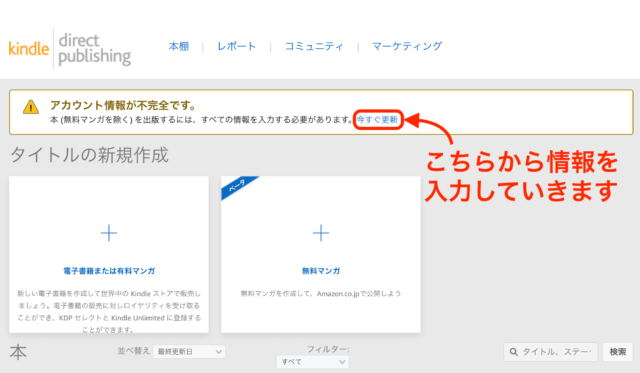Open the 本棚 (Bookshelf) tab
Screen dimensions: 640x373
[x=179, y=47]
